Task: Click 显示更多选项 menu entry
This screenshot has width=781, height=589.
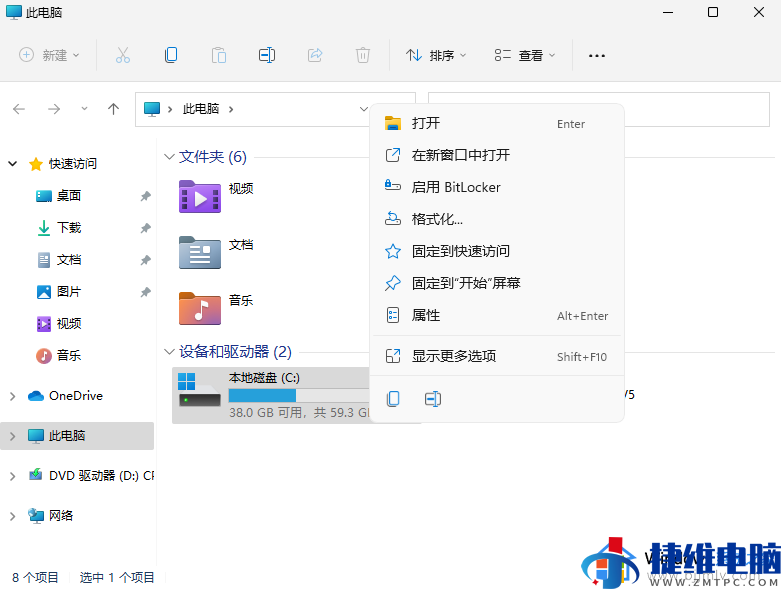Action: coord(454,356)
